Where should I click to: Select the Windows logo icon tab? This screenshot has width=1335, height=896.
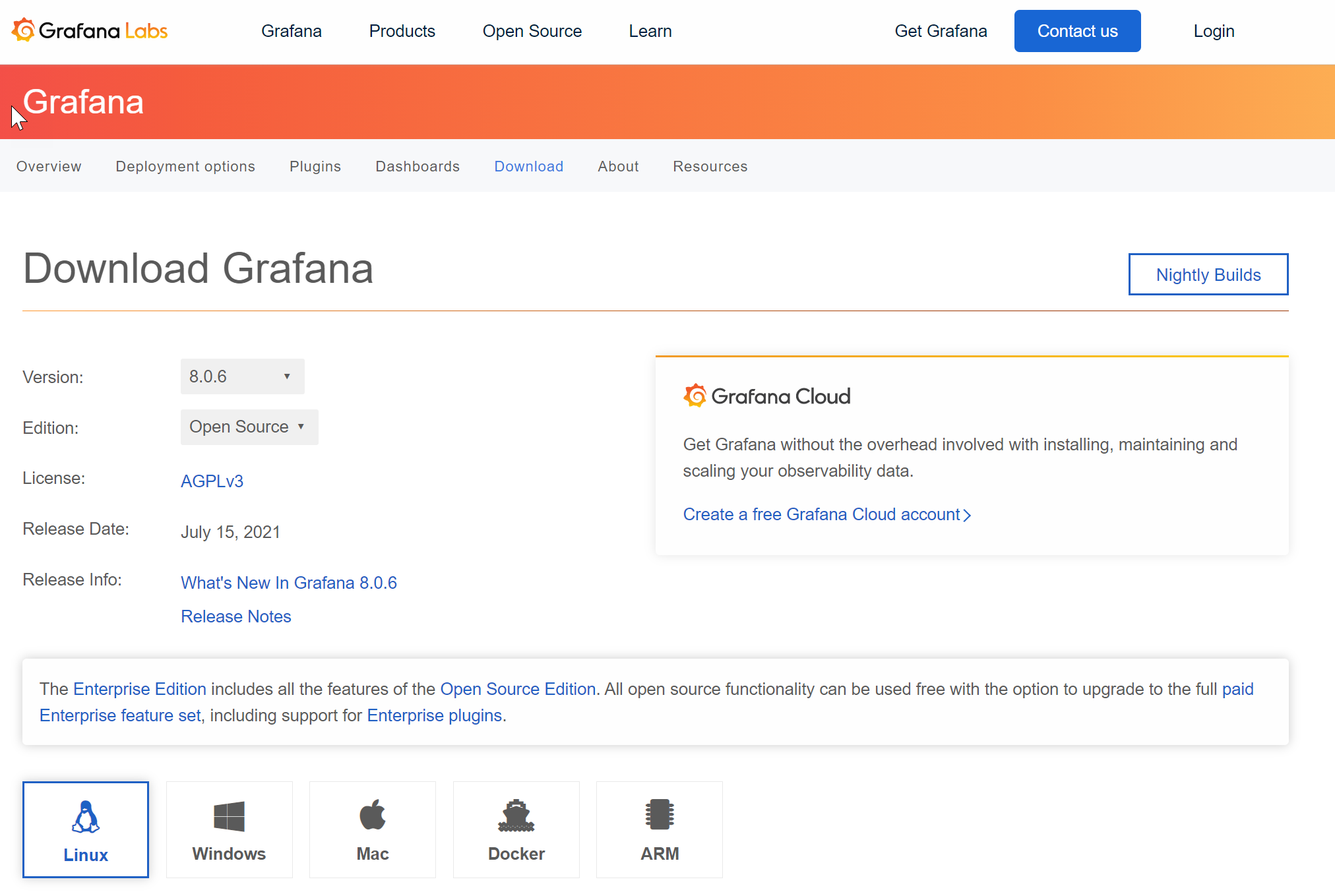click(x=229, y=829)
